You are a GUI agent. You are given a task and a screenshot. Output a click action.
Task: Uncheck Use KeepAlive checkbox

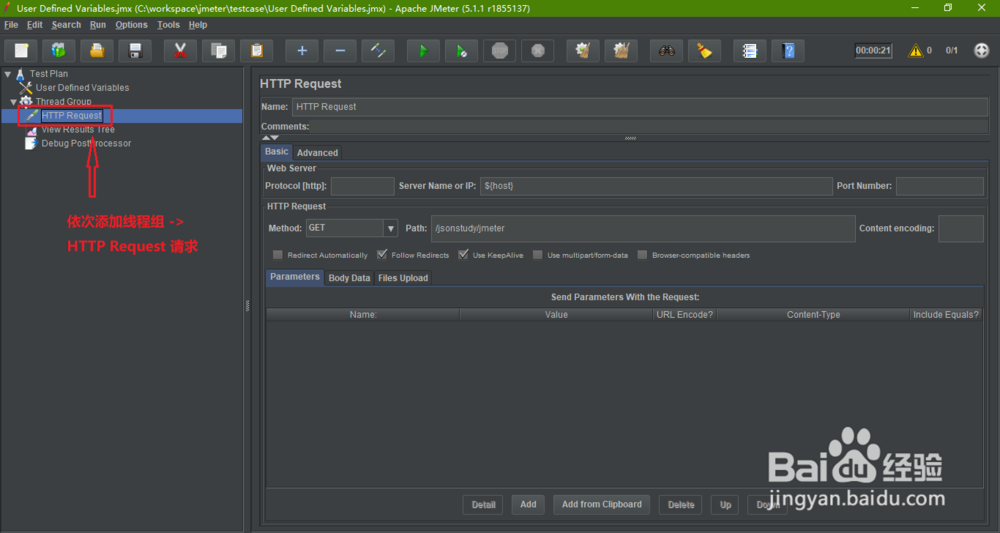463,255
